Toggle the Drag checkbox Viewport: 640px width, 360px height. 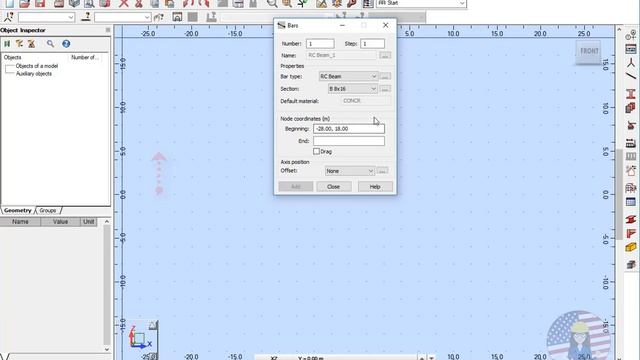point(316,151)
